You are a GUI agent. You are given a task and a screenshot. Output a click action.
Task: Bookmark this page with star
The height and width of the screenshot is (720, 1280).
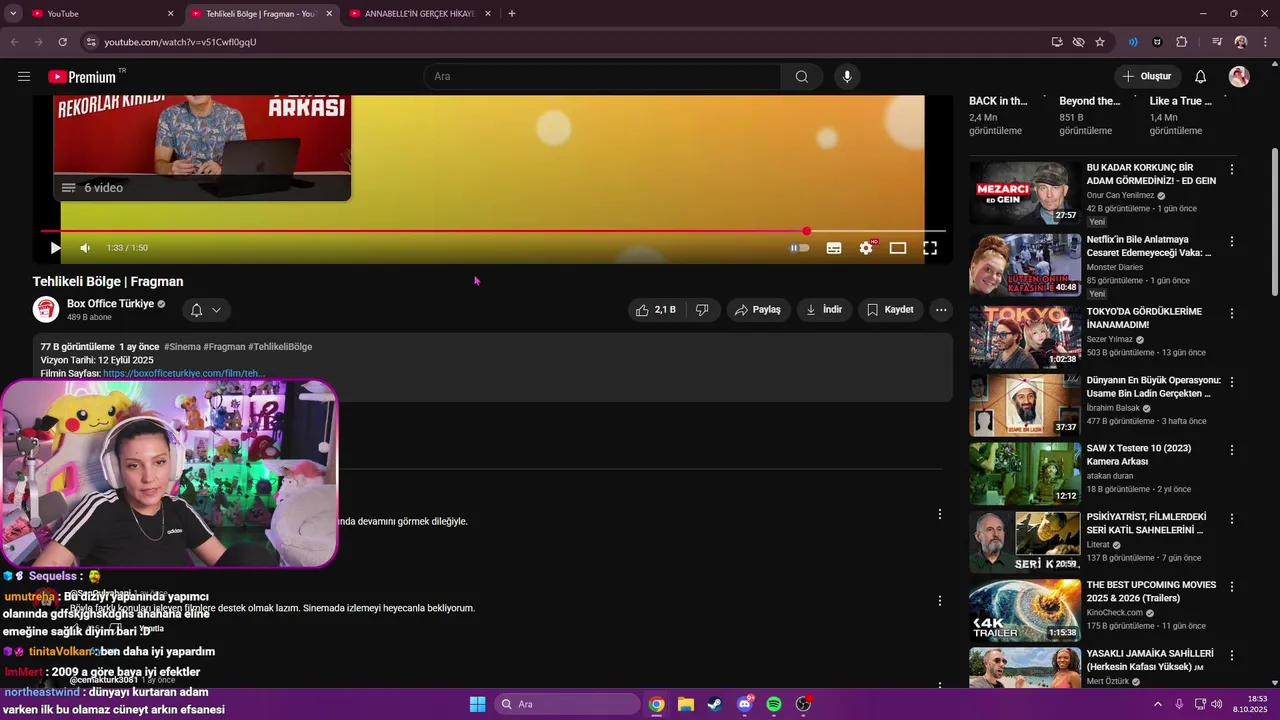(1100, 42)
